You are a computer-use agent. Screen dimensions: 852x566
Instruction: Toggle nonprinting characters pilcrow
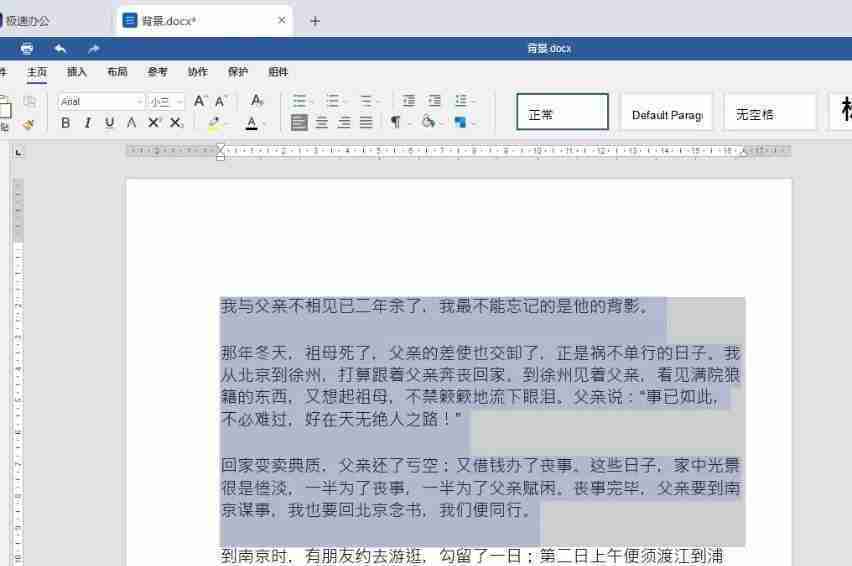coord(396,123)
